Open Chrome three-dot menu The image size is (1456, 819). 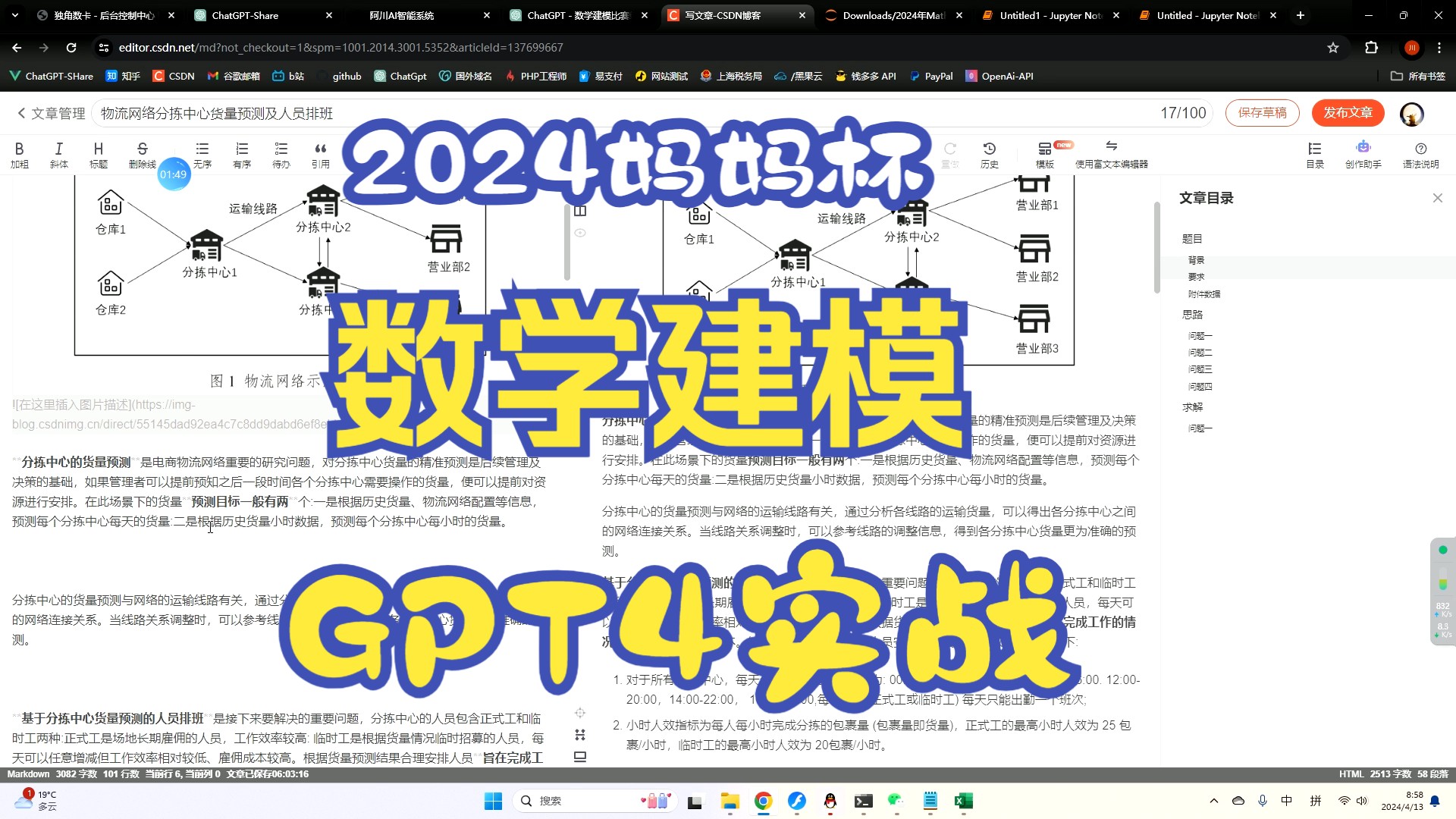click(1439, 48)
